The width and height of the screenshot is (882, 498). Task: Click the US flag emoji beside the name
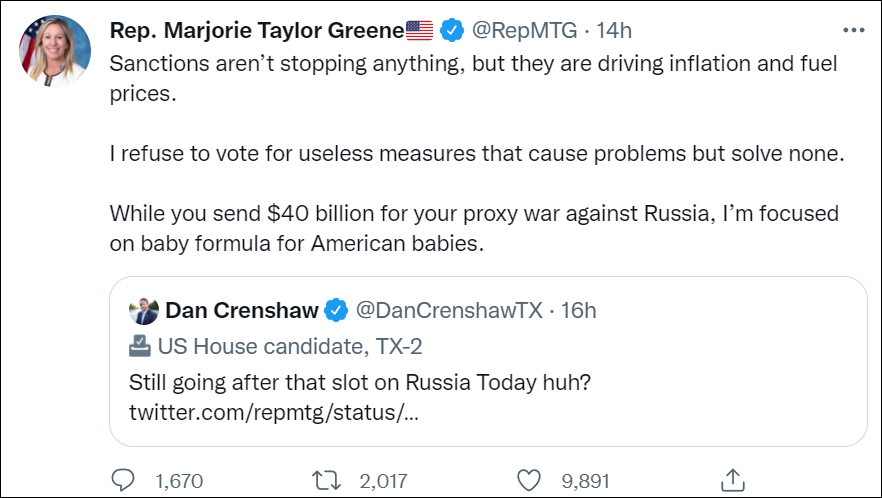coord(420,31)
